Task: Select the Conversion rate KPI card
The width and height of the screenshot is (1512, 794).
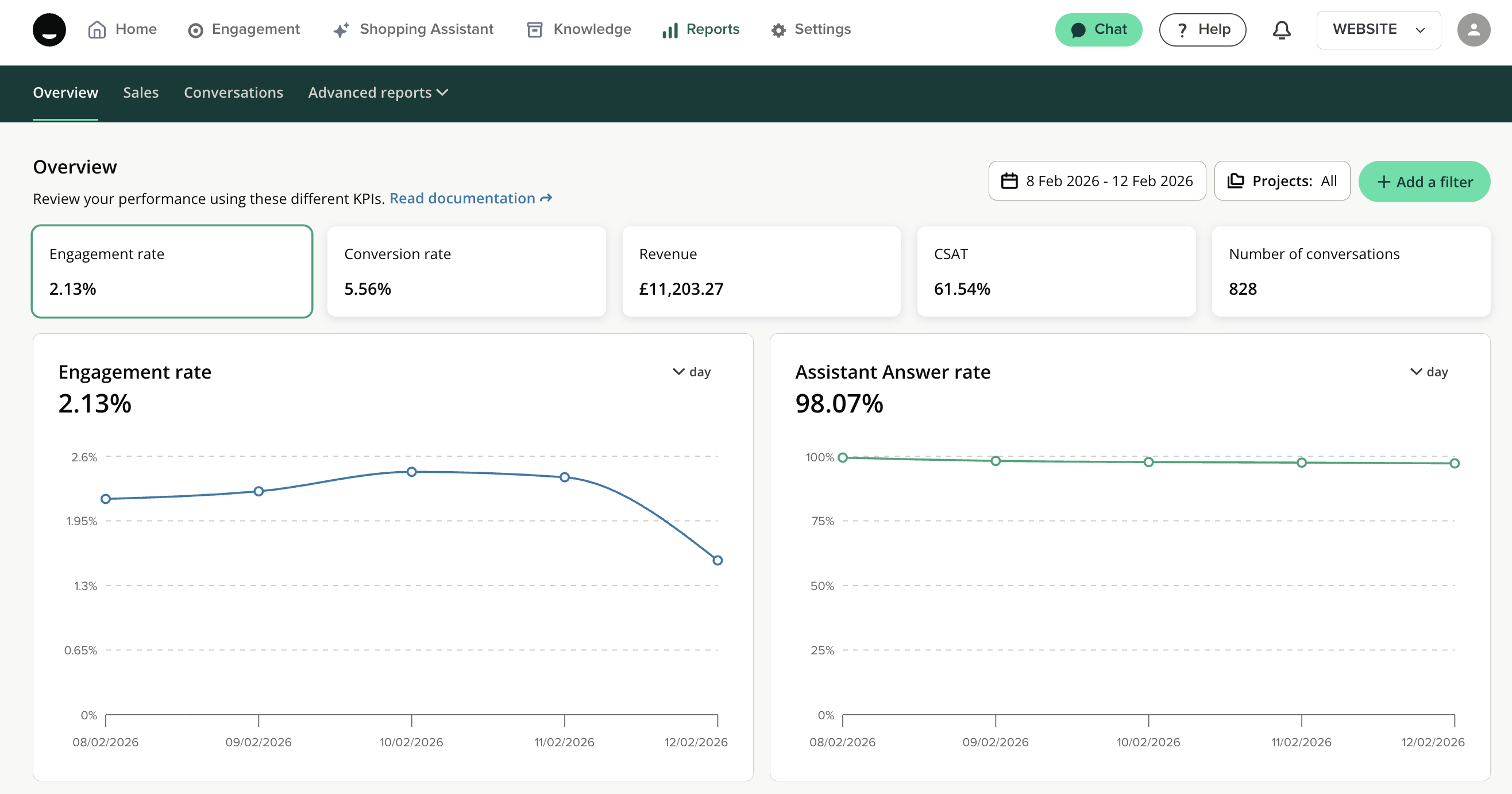Action: (466, 272)
